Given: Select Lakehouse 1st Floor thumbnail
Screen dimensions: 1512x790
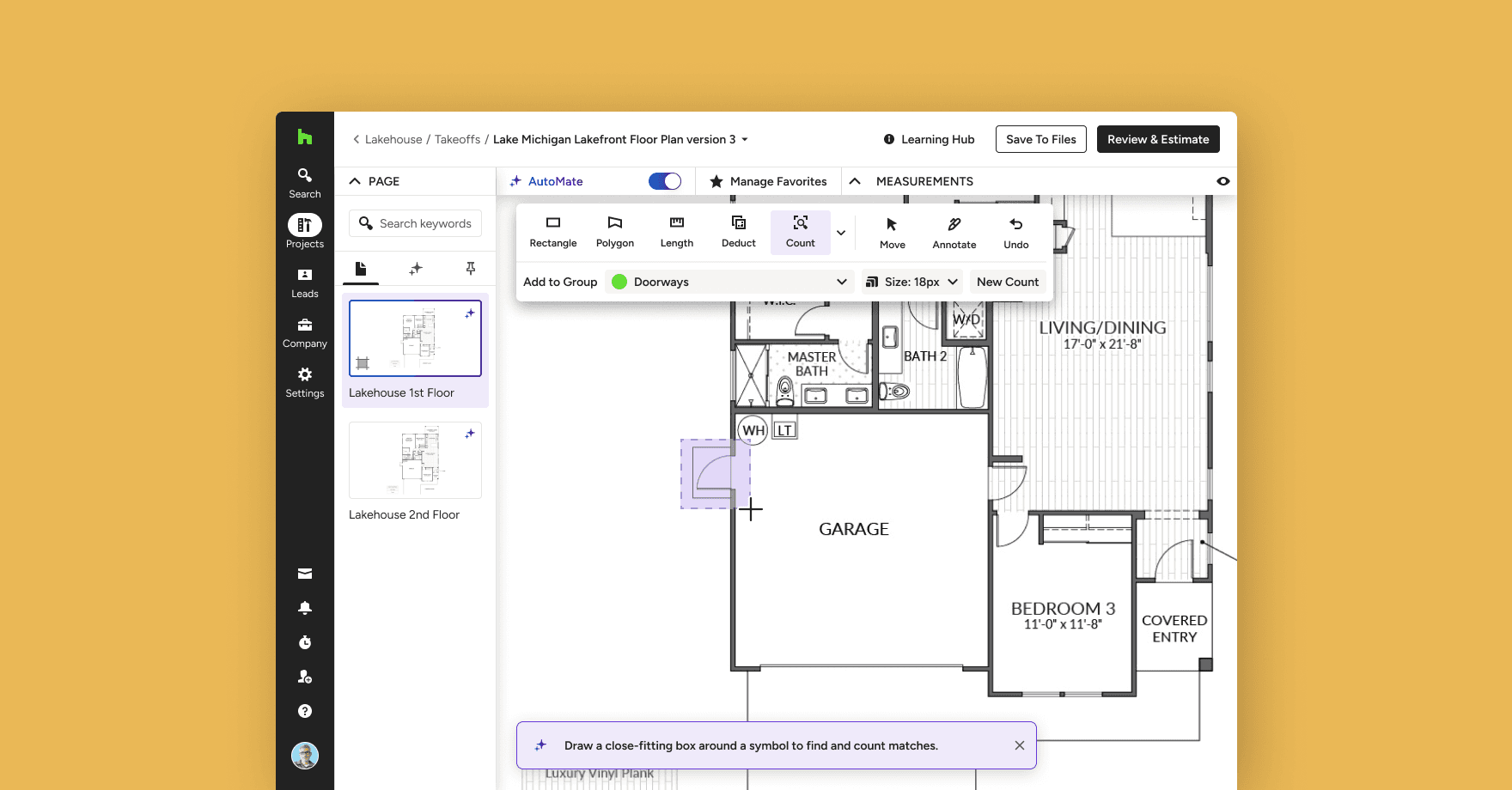Looking at the screenshot, I should pos(416,338).
